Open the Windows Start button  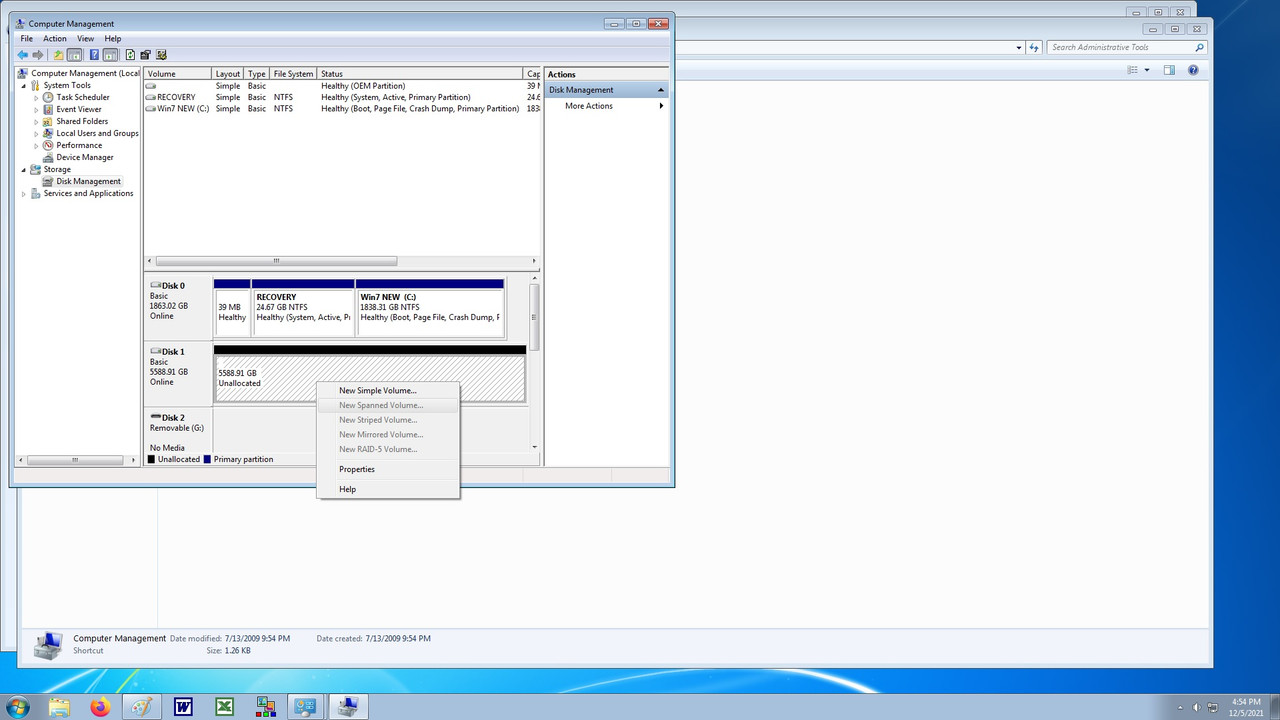17,707
